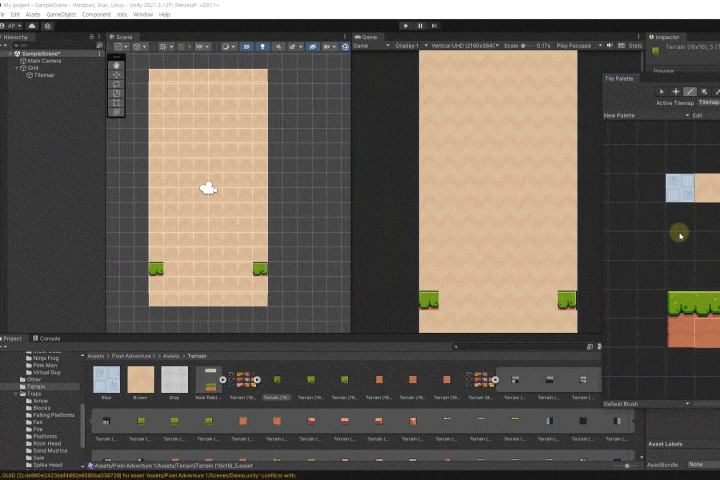Start Play mode with the Play button
720x480 pixels.
click(x=405, y=26)
